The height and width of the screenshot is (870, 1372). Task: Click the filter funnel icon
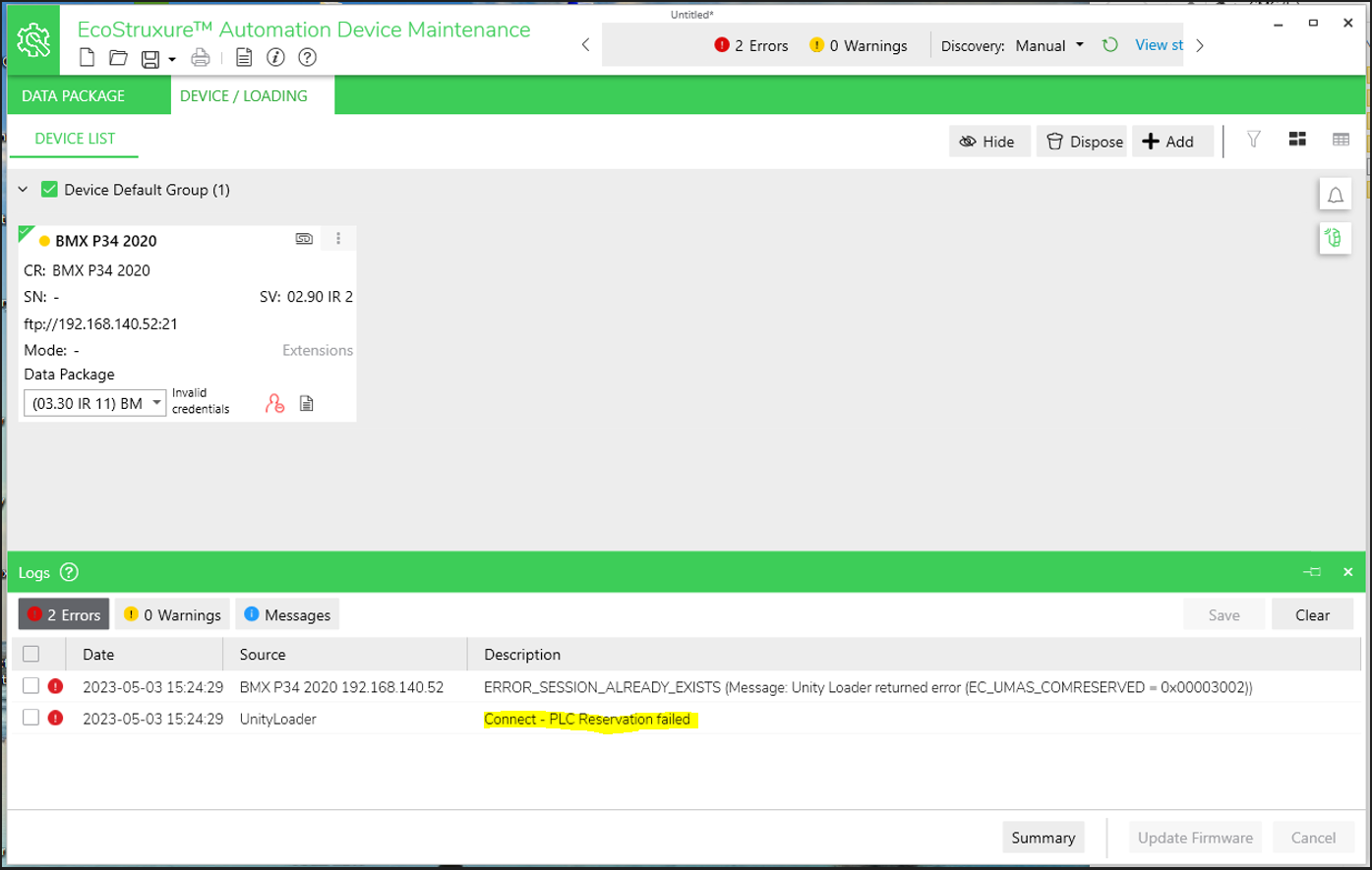tap(1254, 140)
